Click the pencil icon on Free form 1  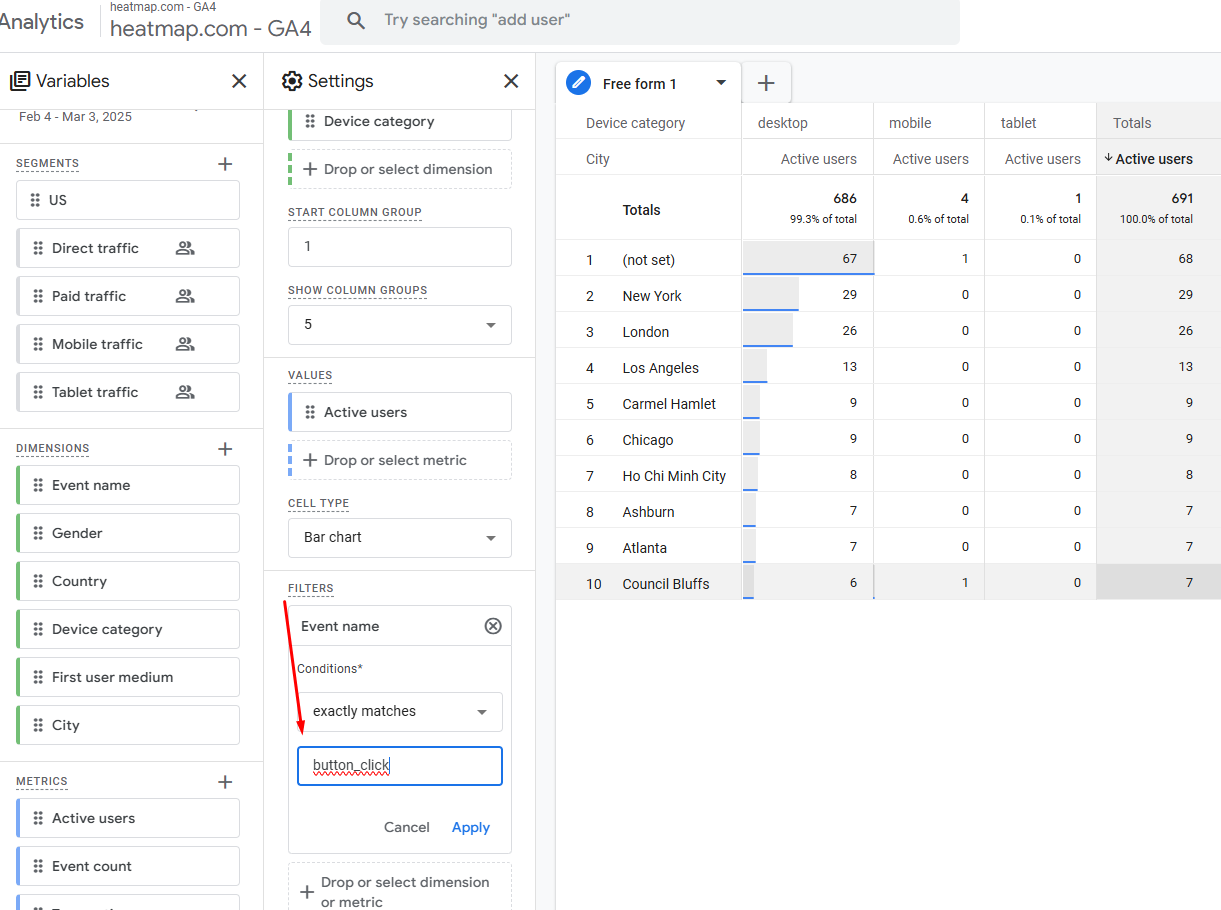coord(578,83)
